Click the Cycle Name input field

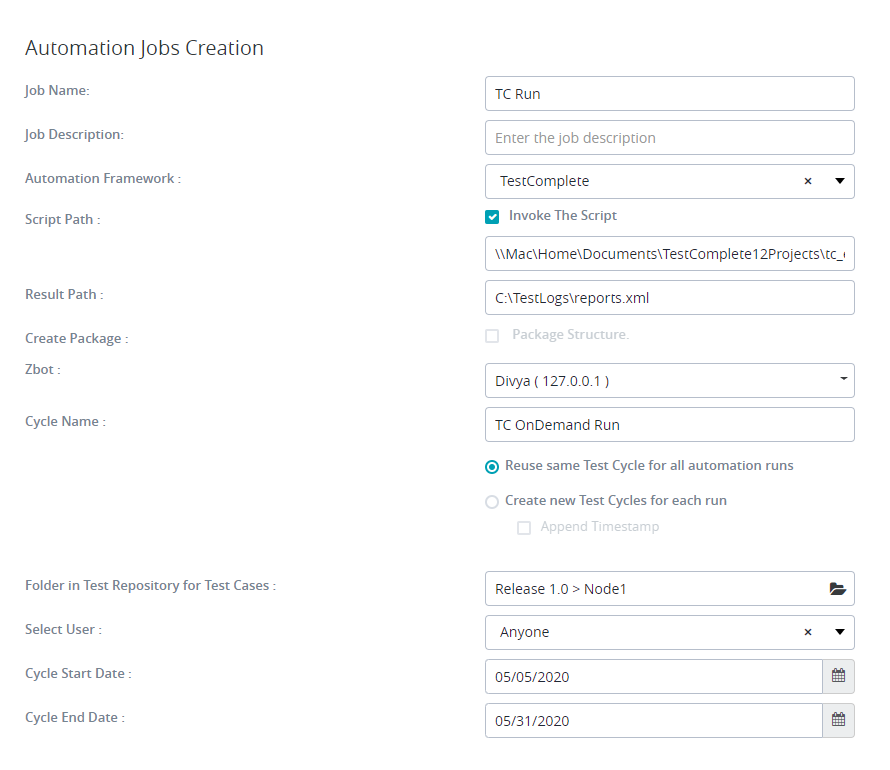(669, 424)
